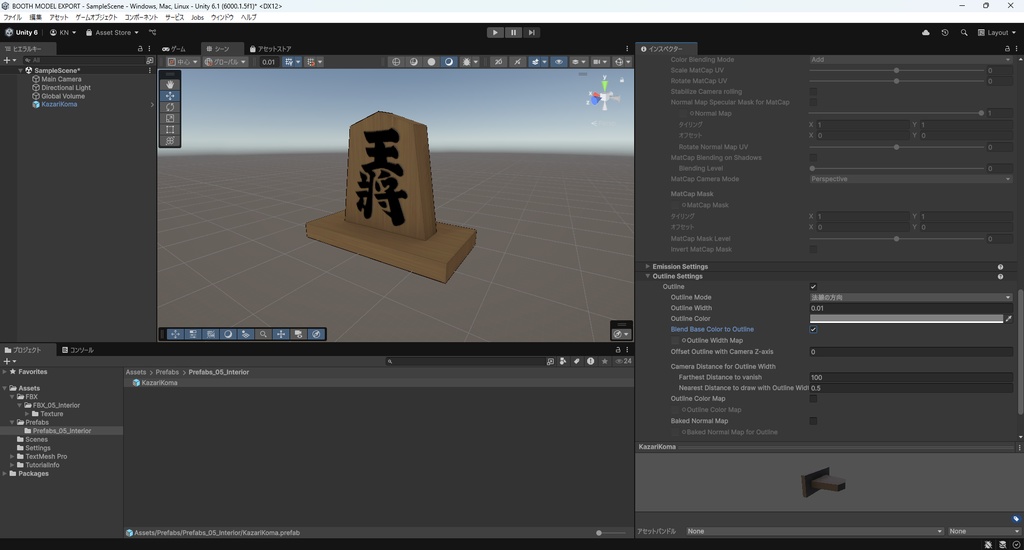Adjust the project thumbnail size slider

[x=611, y=533]
